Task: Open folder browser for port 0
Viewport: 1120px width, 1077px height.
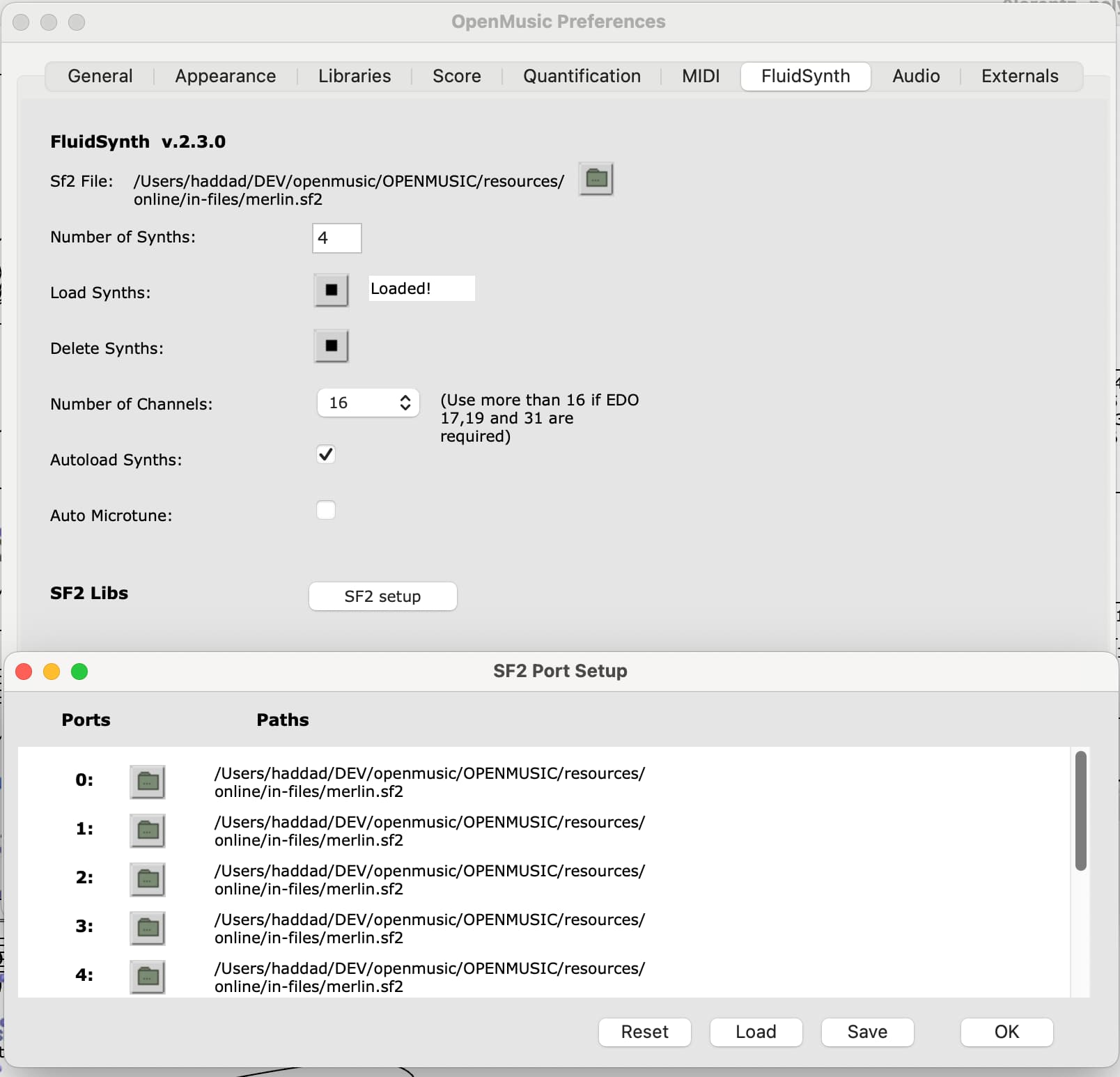Action: (148, 782)
